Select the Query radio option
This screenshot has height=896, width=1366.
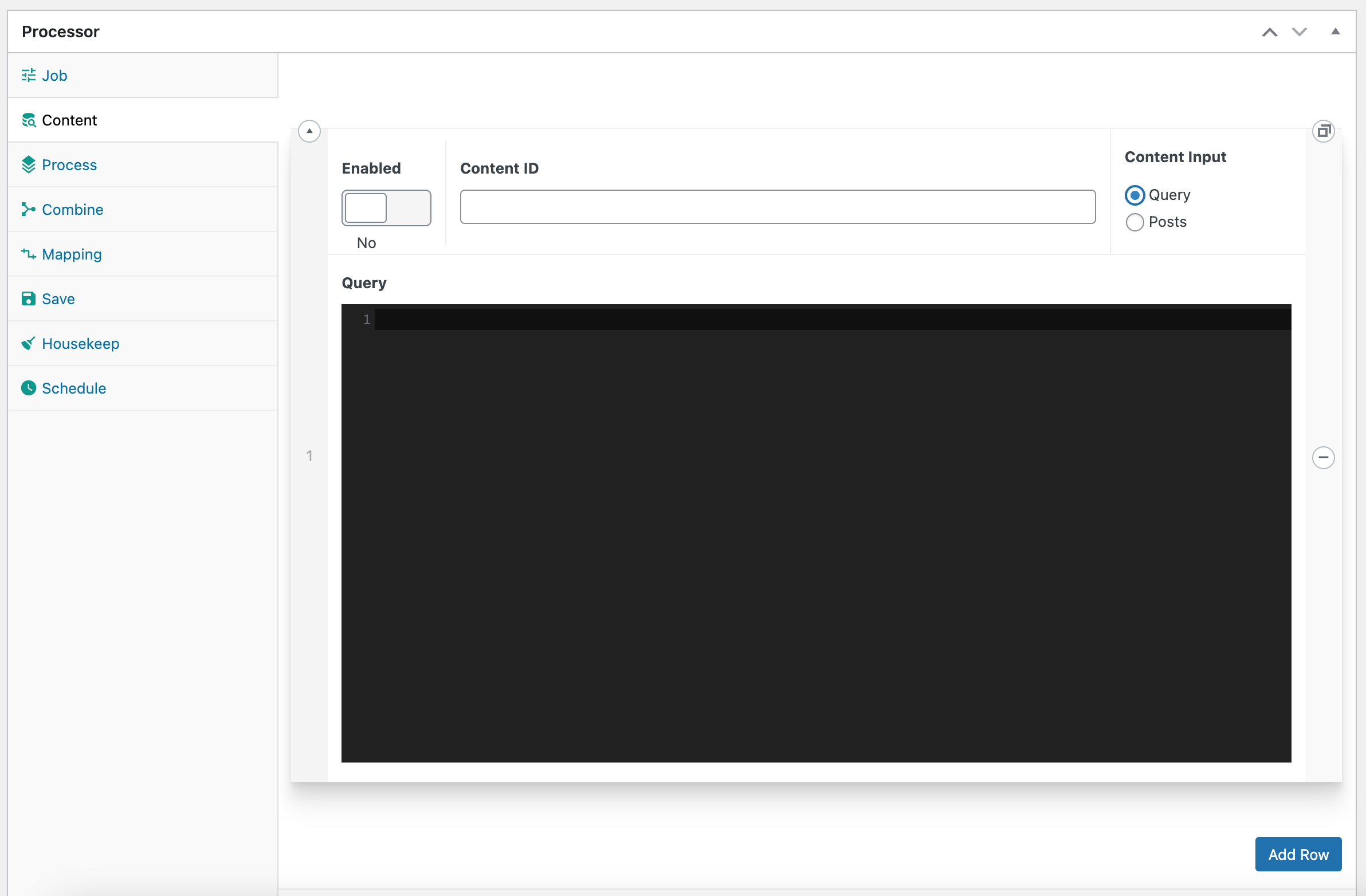click(1134, 195)
